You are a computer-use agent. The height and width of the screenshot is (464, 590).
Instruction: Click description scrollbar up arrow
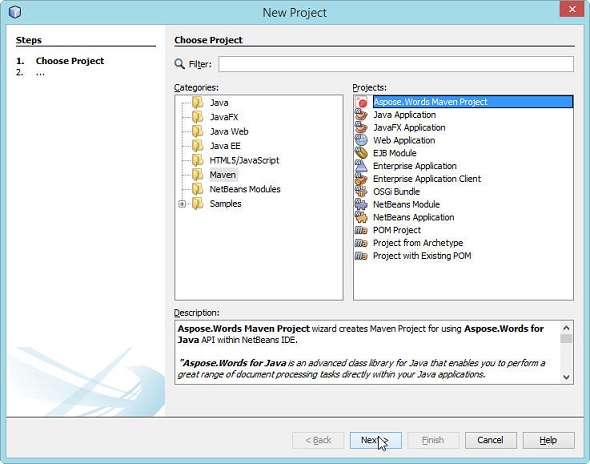(x=566, y=328)
